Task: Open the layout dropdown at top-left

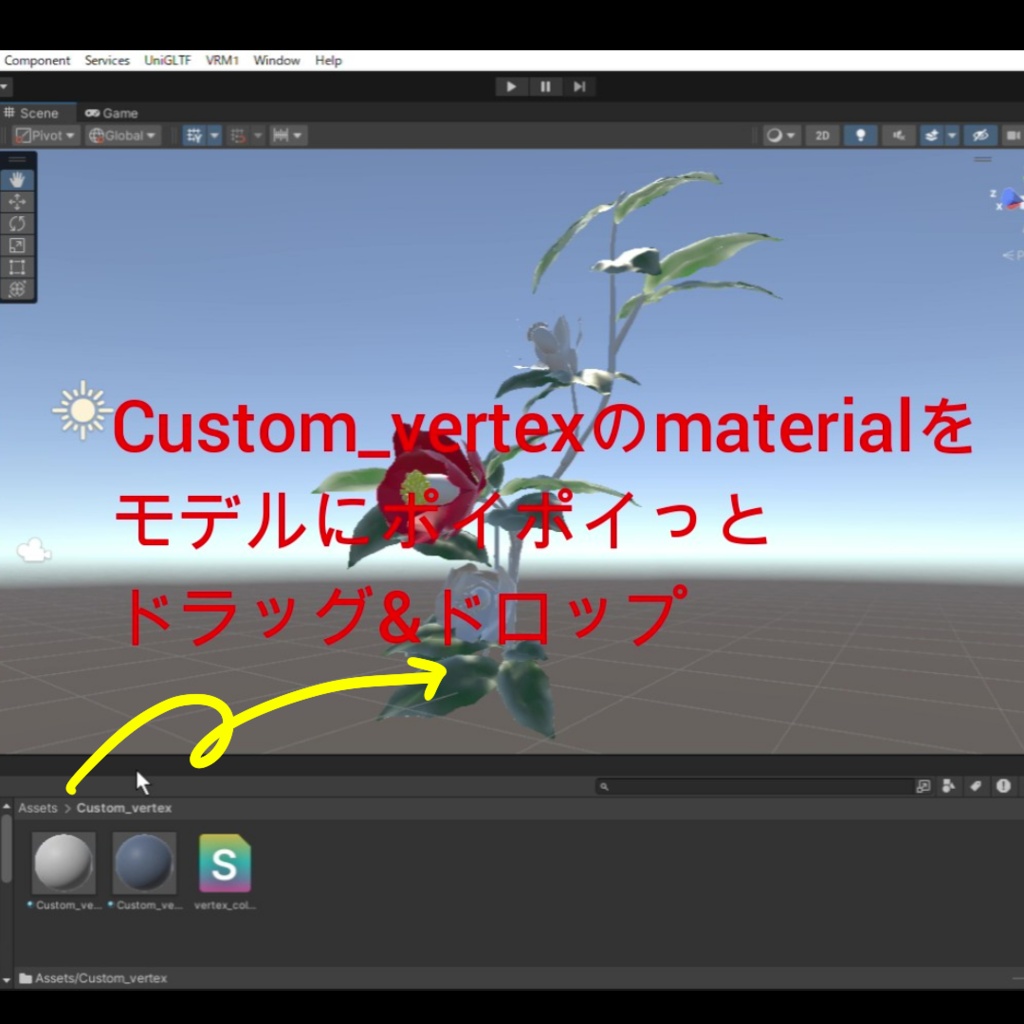Action: (5, 86)
